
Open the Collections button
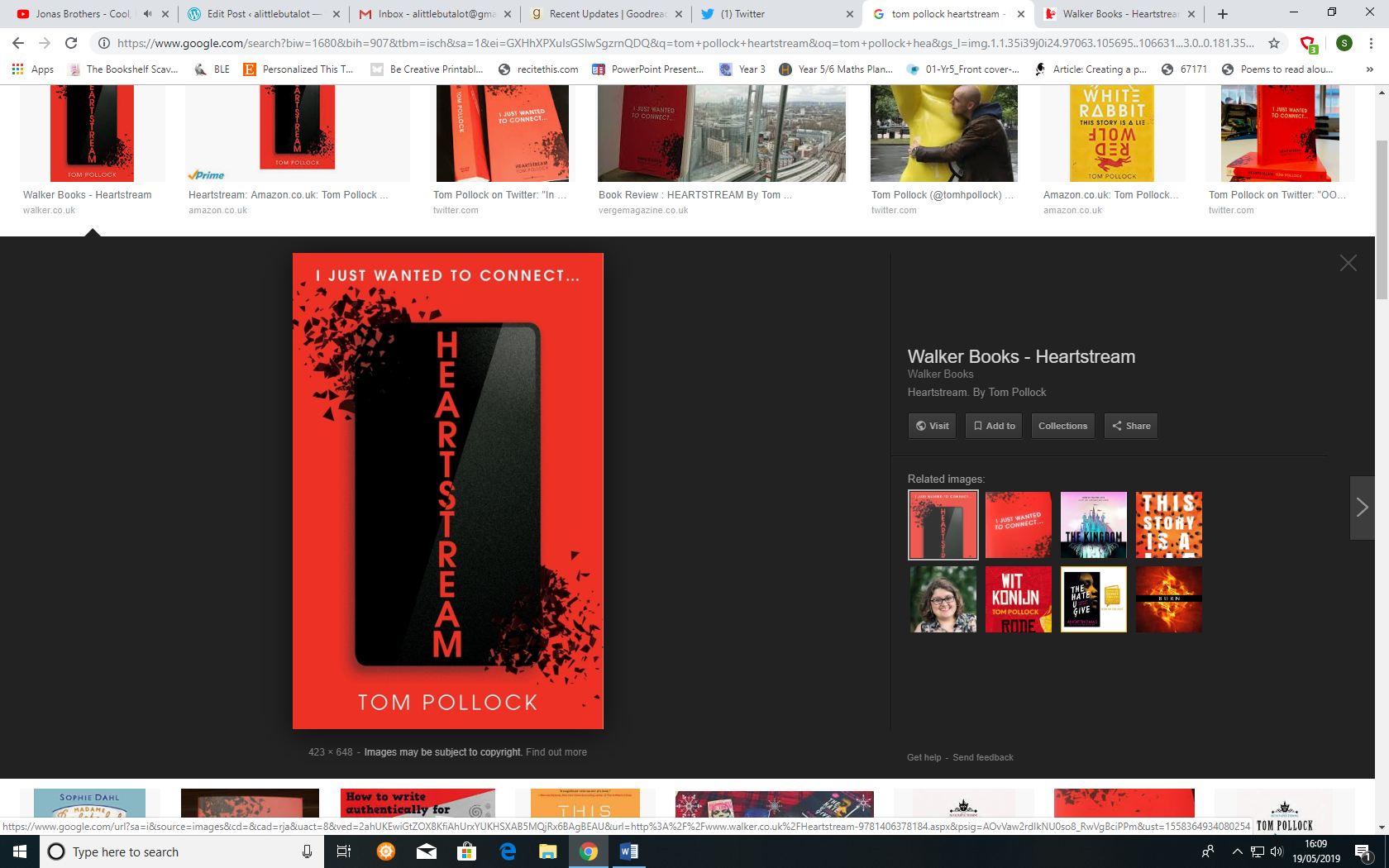click(x=1062, y=426)
